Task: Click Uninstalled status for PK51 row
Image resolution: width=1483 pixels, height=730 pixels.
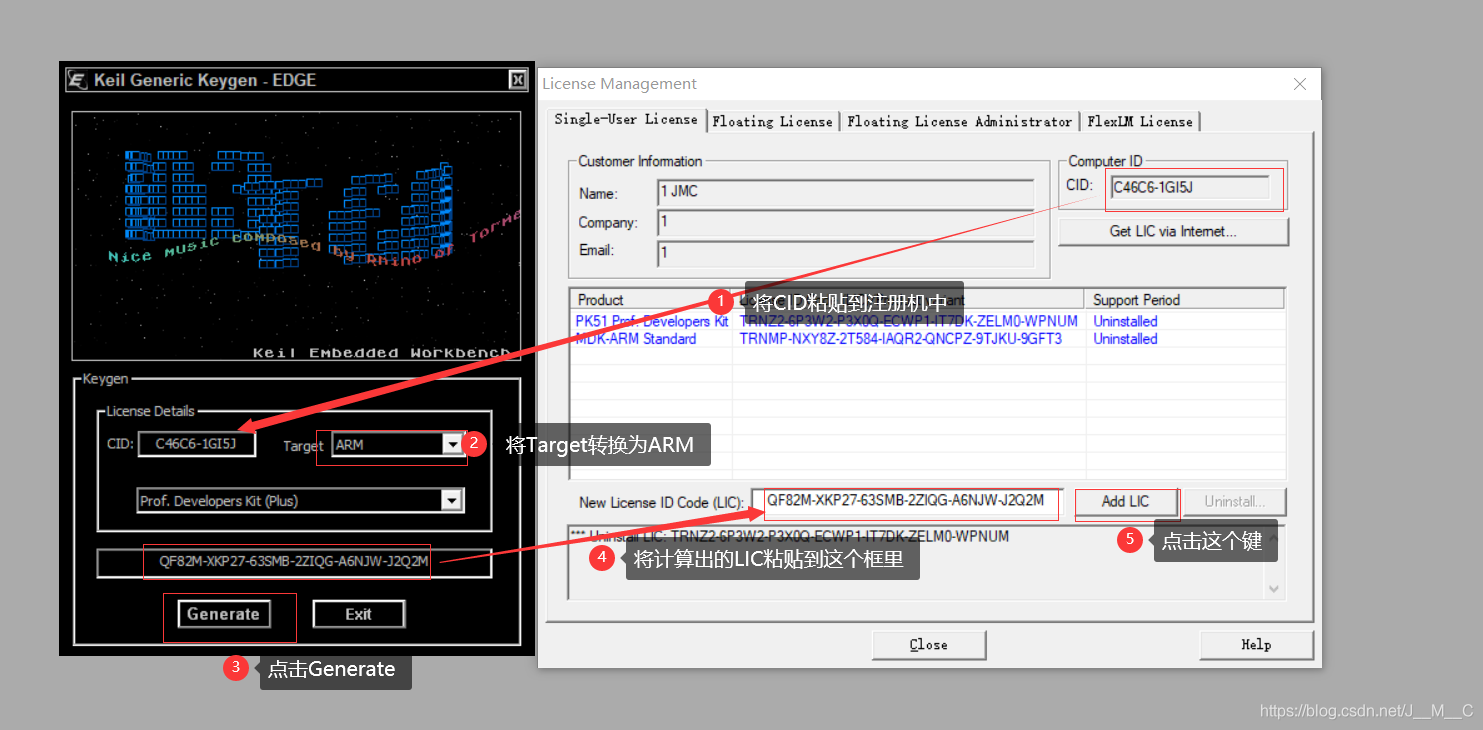Action: tap(1125, 321)
